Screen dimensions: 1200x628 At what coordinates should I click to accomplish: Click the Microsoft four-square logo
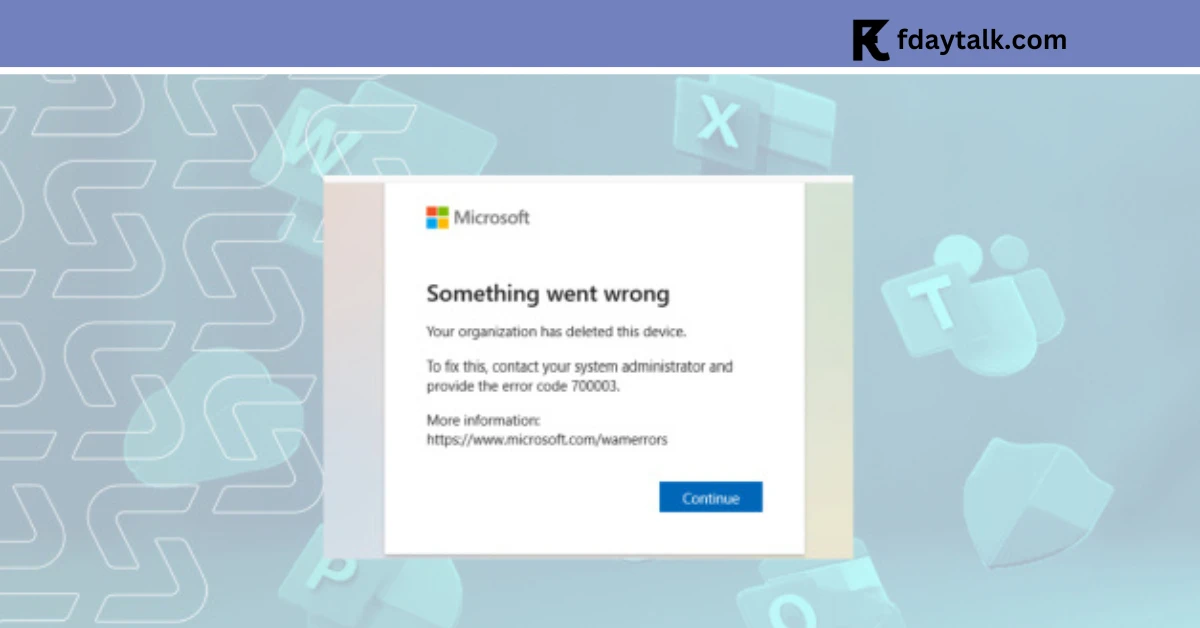(x=437, y=217)
